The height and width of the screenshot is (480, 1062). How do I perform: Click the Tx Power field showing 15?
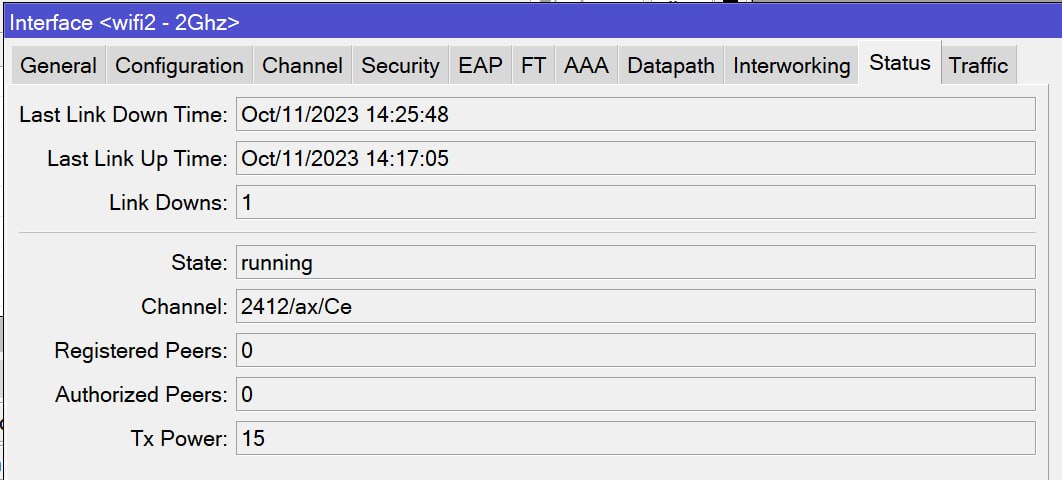point(635,438)
